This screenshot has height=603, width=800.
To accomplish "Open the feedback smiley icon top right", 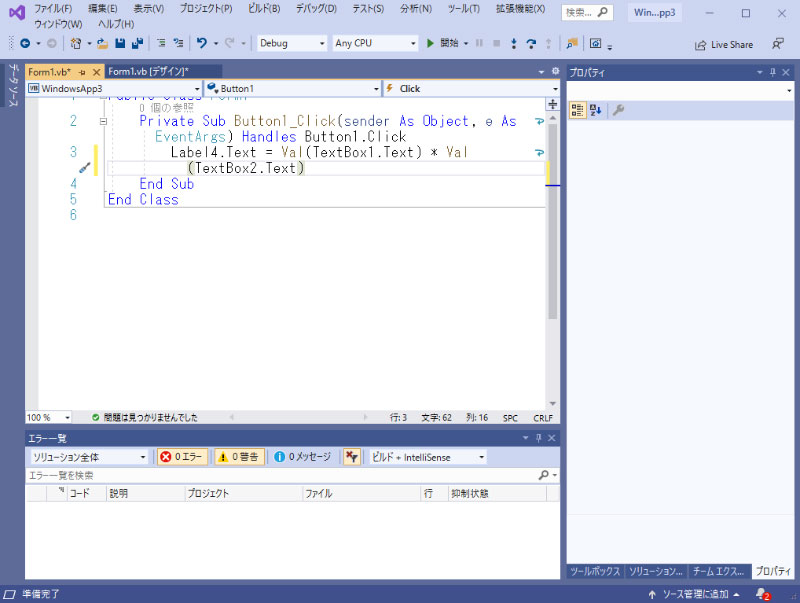I will coord(777,43).
